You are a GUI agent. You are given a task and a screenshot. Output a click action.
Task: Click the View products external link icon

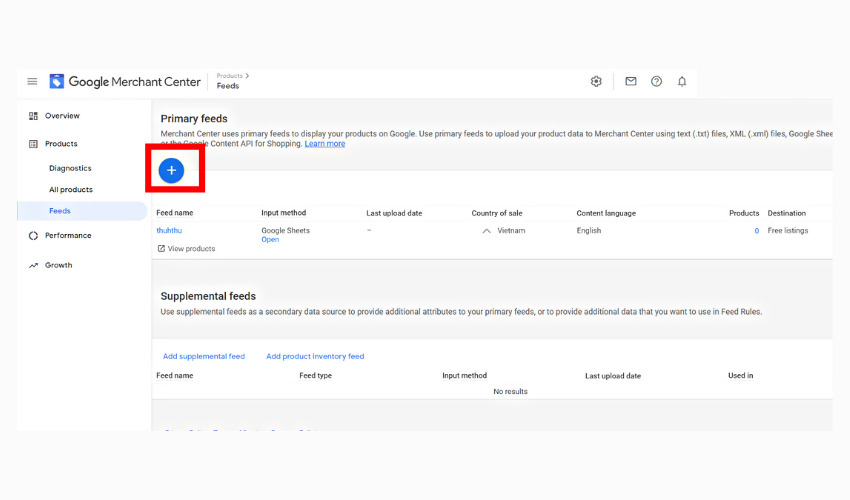coord(161,248)
